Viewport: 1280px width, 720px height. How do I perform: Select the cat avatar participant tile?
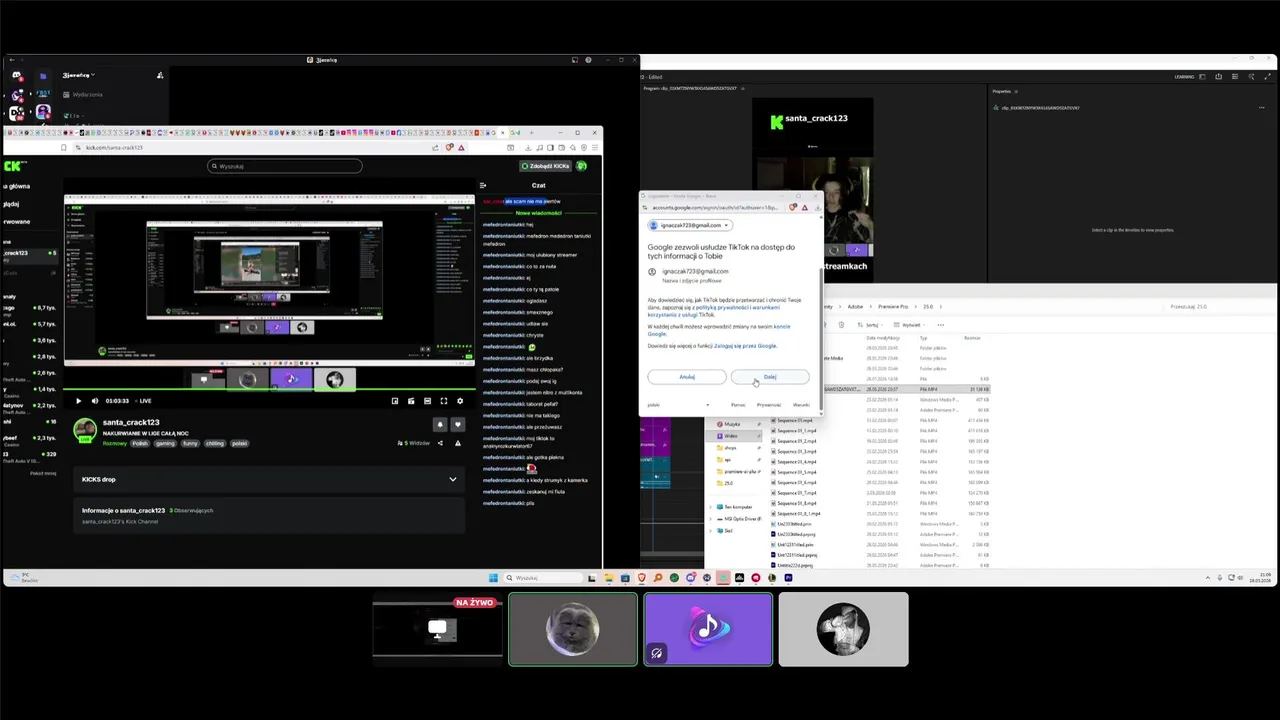573,629
